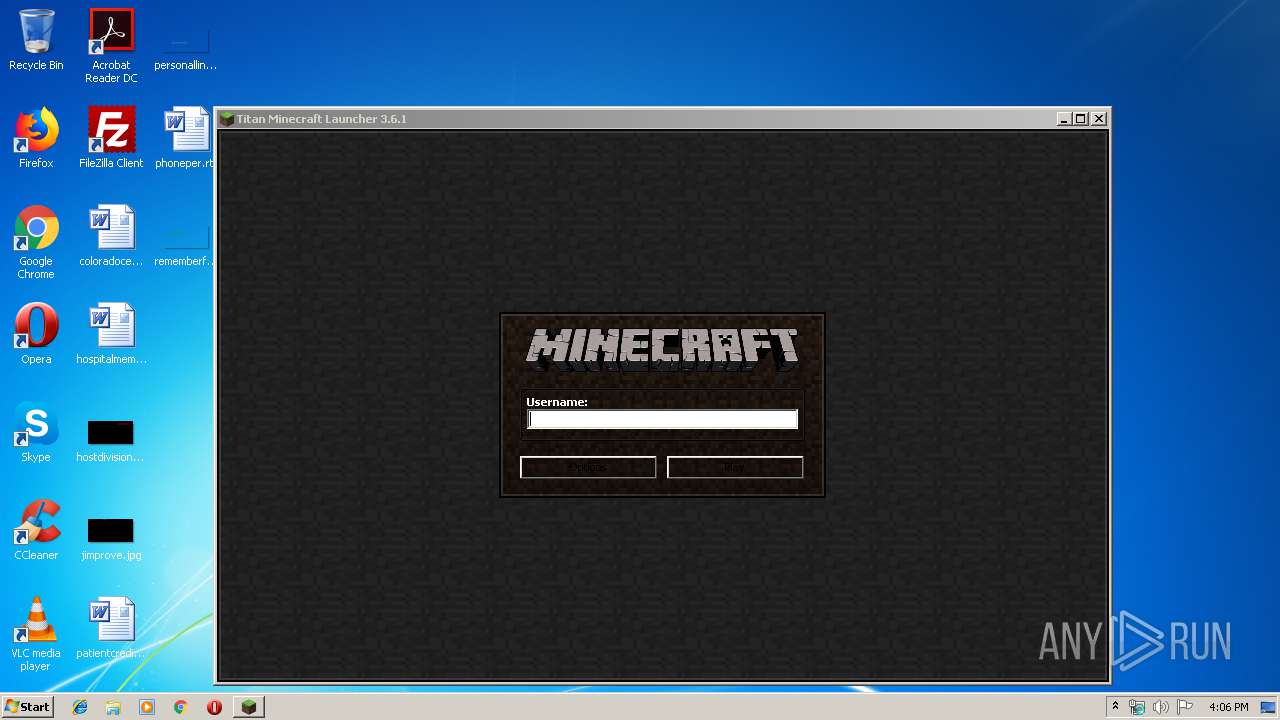The height and width of the screenshot is (720, 1280).
Task: Select the Google Chrome desktop shortcut
Action: point(36,242)
